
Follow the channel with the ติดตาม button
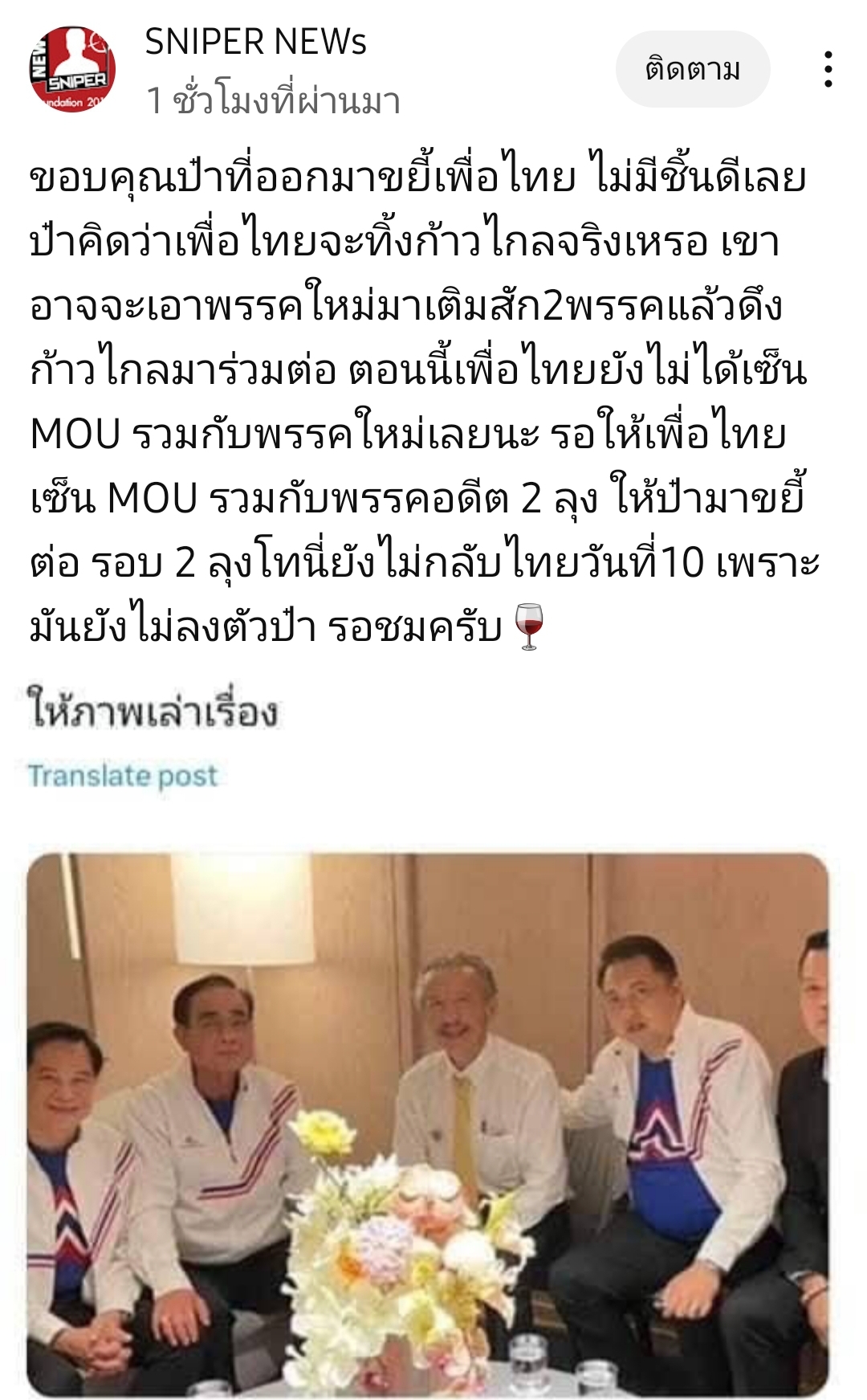click(x=693, y=69)
